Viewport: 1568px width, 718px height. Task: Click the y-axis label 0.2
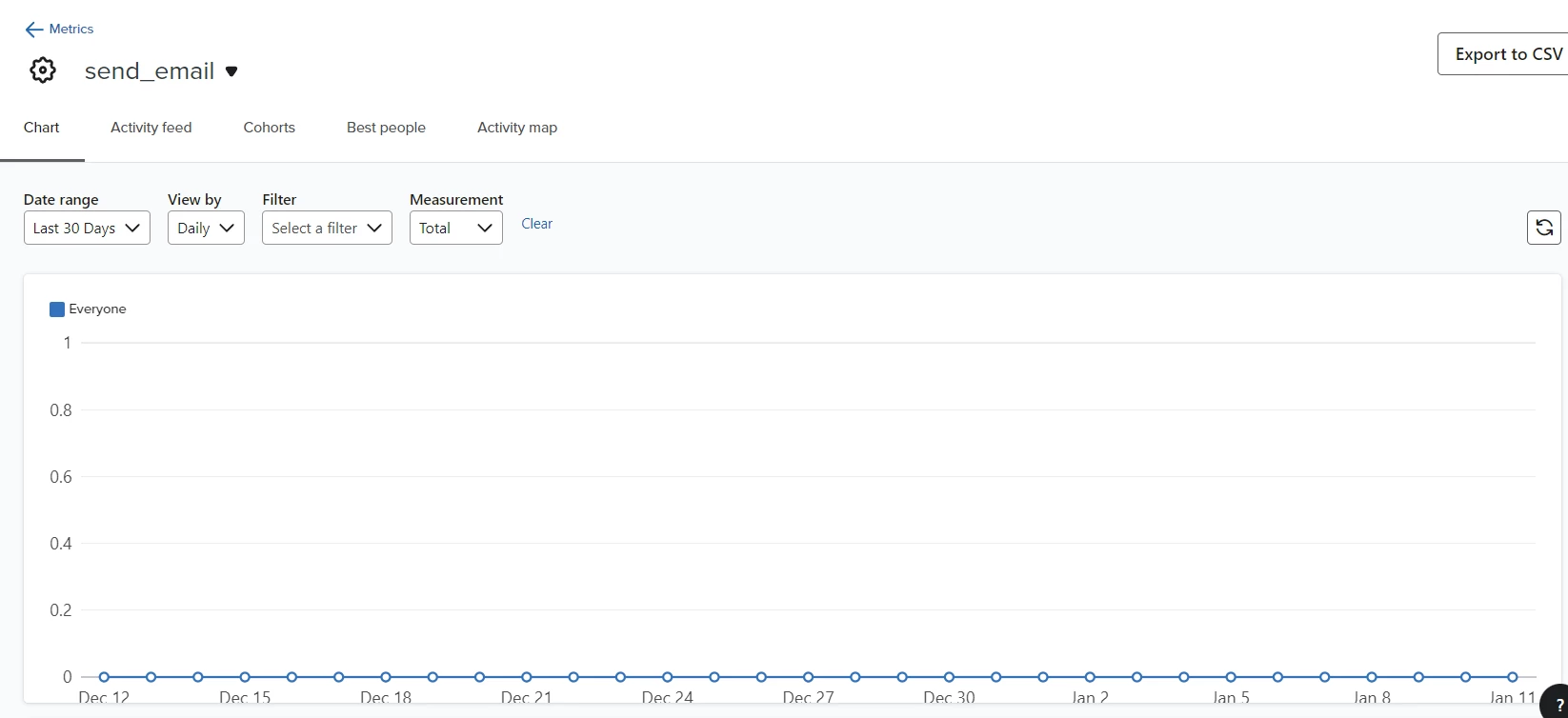coord(61,610)
